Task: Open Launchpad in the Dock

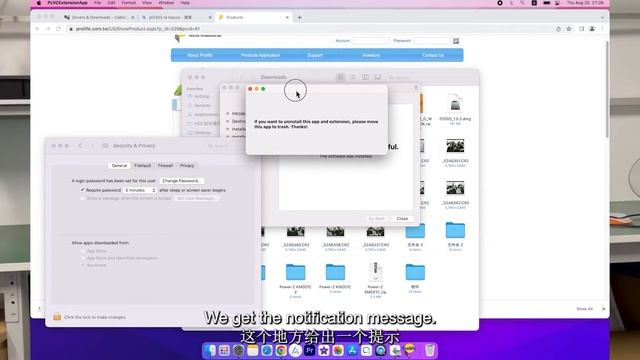Action: (x=224, y=350)
